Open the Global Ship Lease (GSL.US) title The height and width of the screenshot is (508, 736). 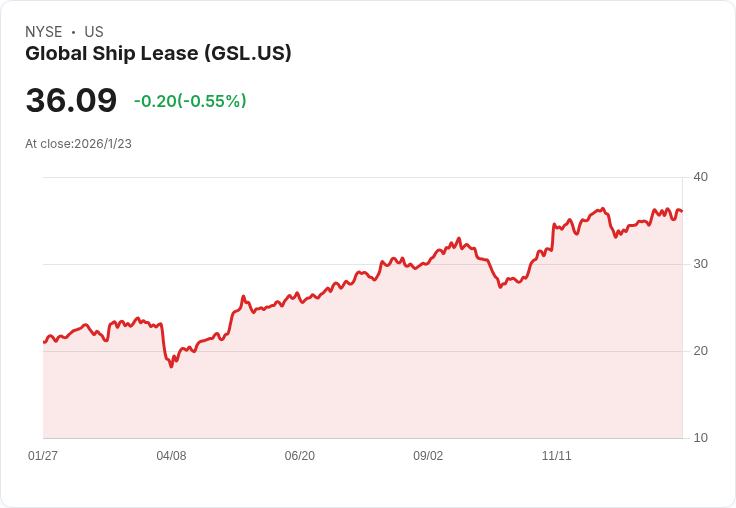(158, 54)
